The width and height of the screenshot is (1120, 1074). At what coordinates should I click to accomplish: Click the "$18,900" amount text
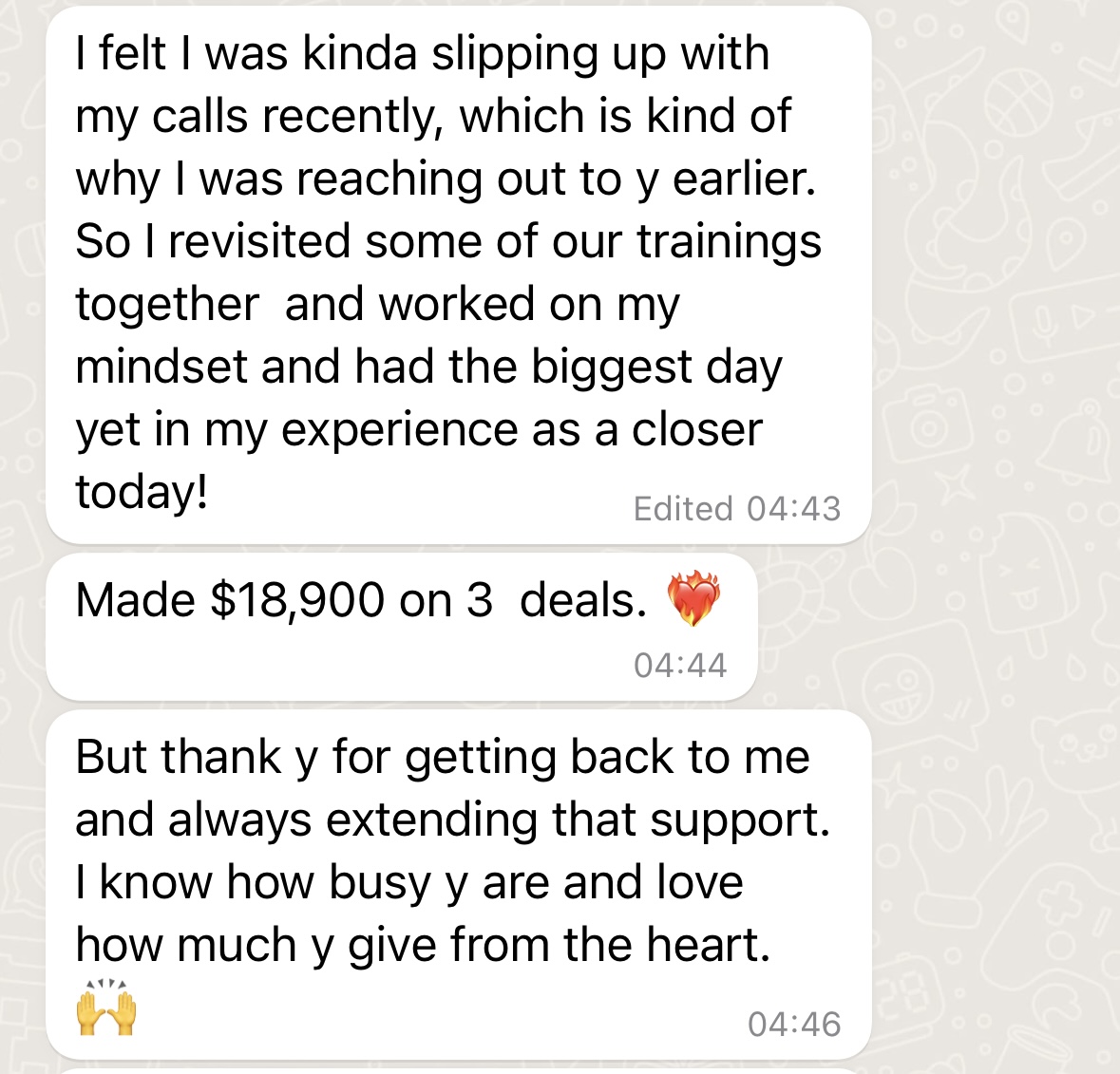tap(297, 600)
